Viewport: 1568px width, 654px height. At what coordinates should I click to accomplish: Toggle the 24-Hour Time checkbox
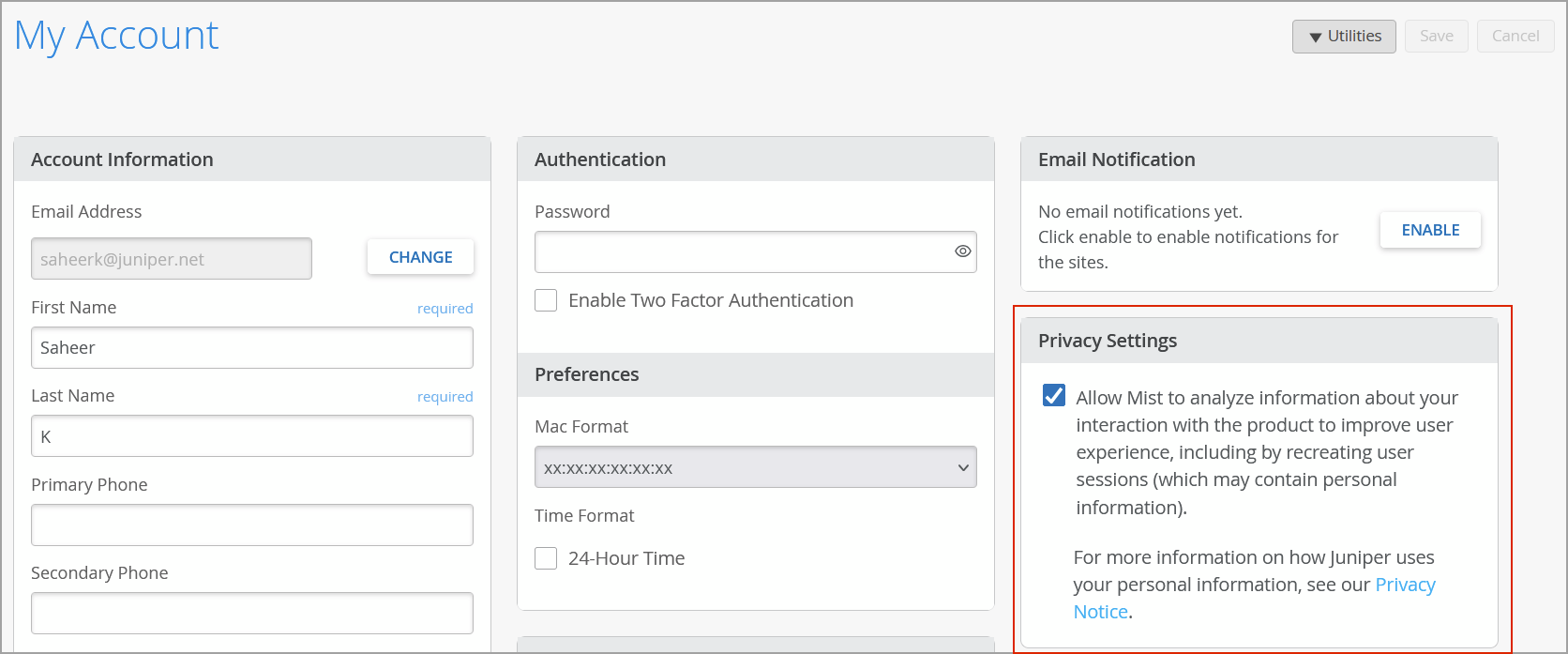tap(546, 558)
